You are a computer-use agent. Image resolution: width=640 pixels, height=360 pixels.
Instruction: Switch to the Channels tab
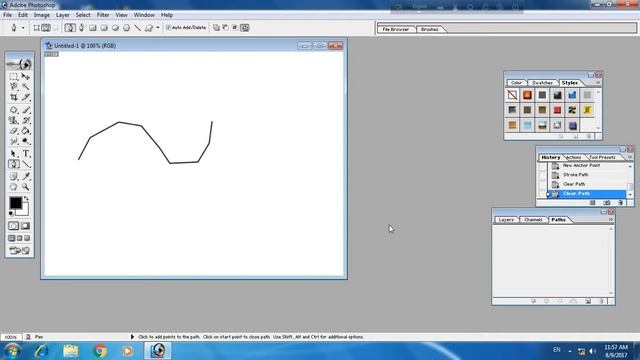(533, 220)
